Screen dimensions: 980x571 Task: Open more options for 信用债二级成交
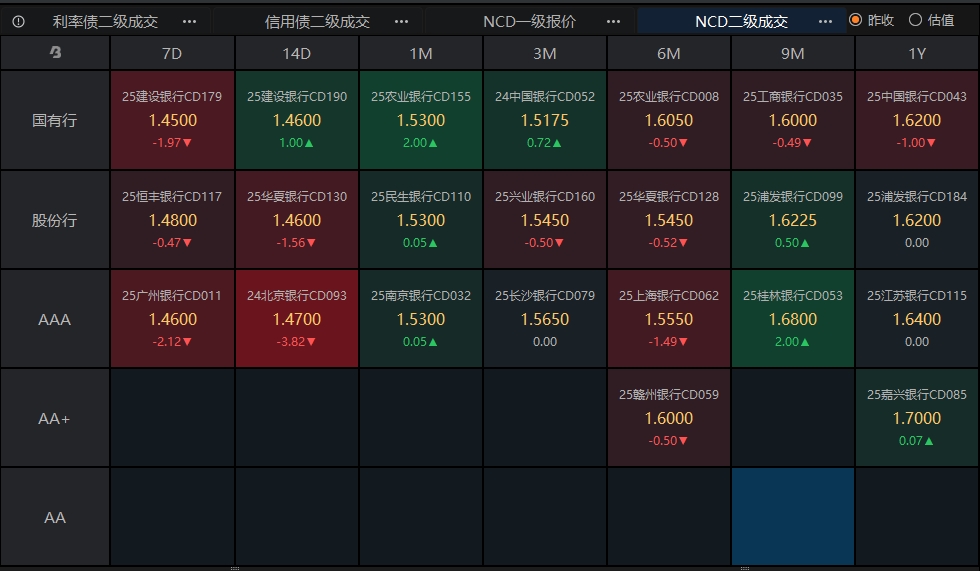pos(401,21)
